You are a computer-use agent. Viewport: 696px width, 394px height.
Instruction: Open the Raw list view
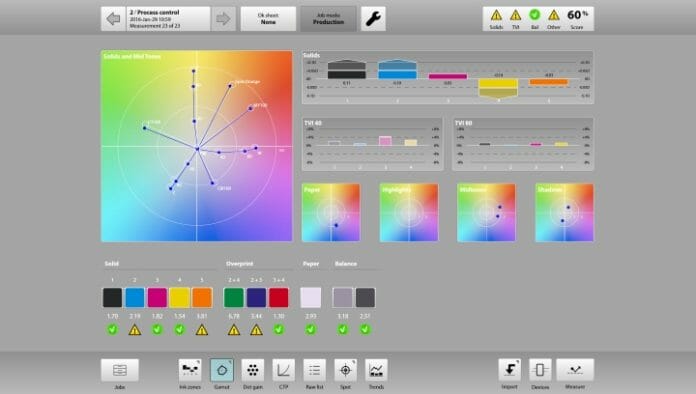[314, 370]
